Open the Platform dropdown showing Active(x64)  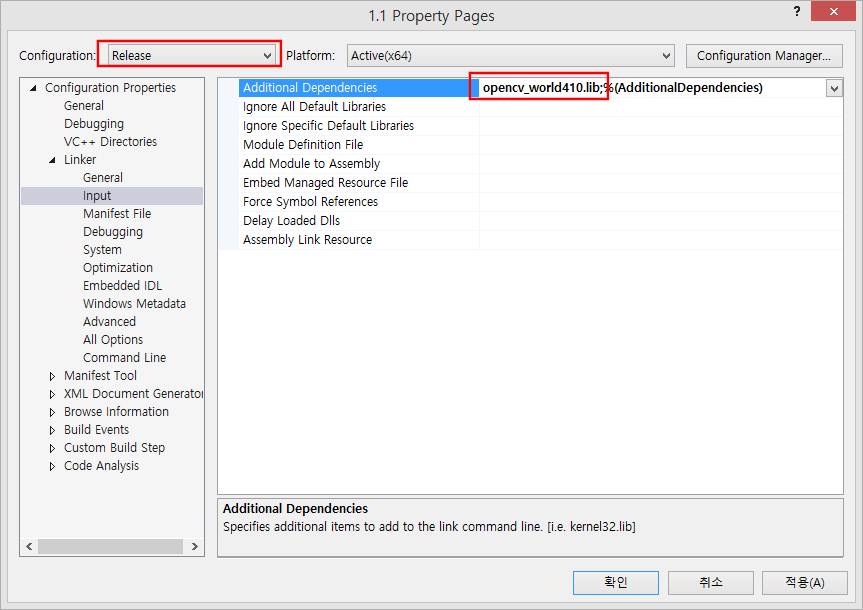(510, 56)
